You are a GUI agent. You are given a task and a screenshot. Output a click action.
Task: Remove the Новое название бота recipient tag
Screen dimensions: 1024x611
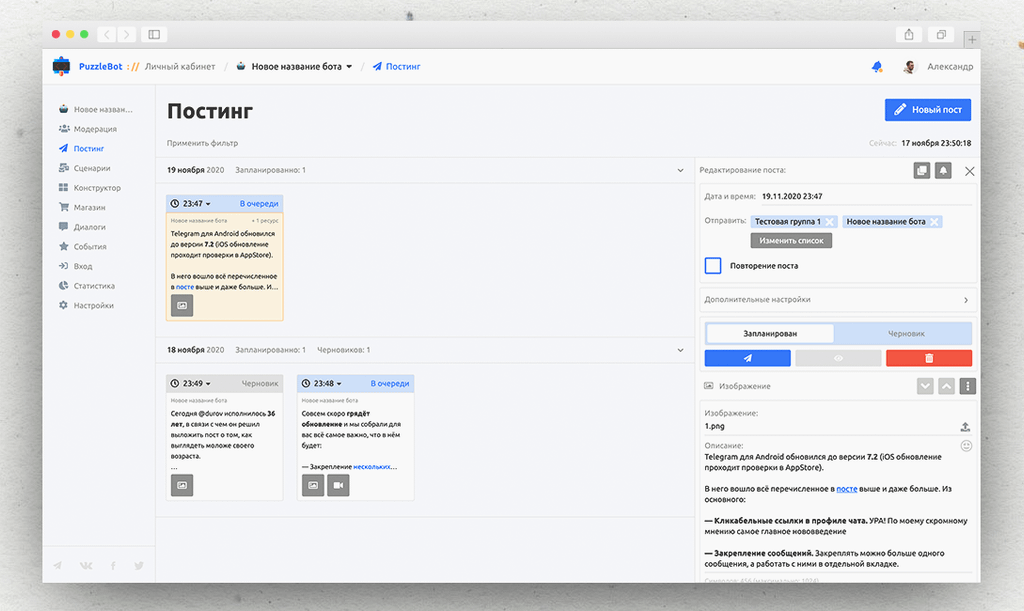click(x=935, y=222)
